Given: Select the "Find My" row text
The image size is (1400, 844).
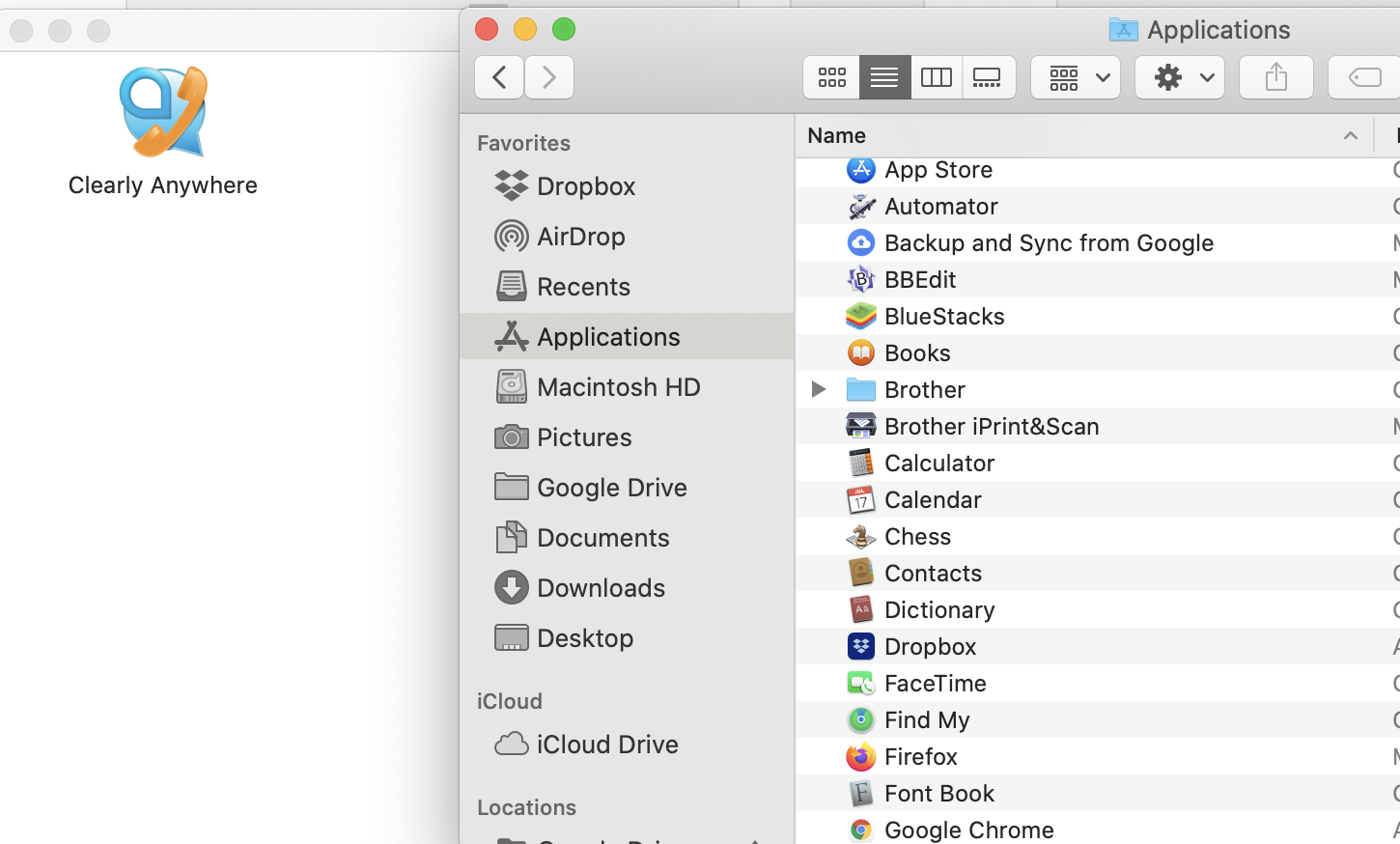Looking at the screenshot, I should (x=927, y=720).
